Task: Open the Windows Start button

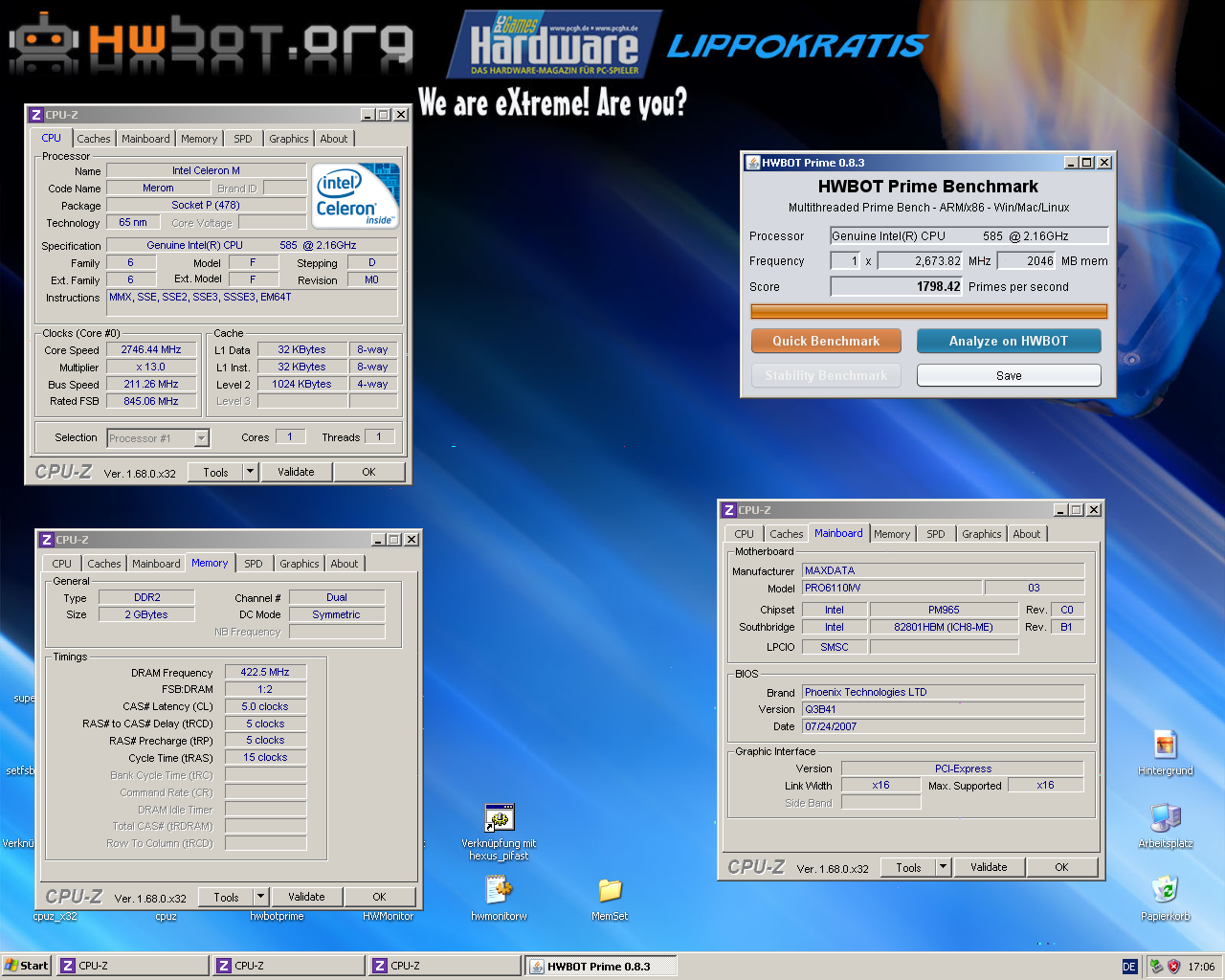Action: (27, 966)
